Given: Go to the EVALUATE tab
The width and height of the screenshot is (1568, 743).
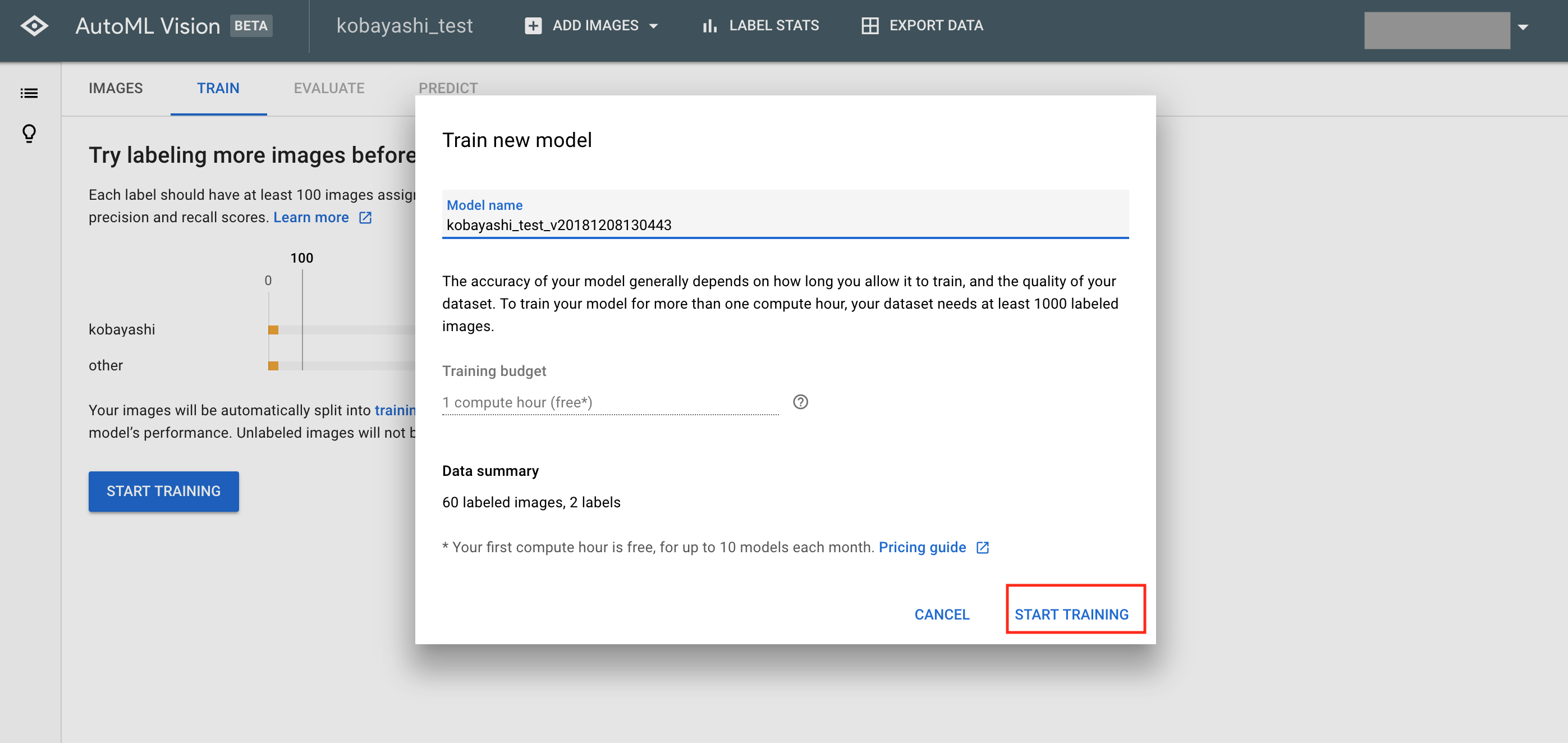Looking at the screenshot, I should point(329,88).
